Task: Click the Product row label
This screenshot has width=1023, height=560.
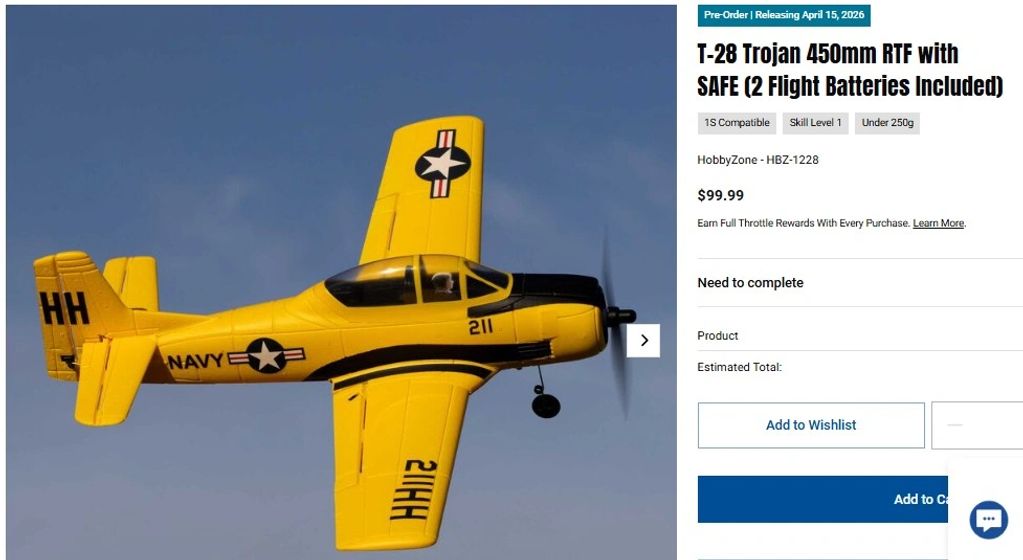Action: (x=718, y=335)
